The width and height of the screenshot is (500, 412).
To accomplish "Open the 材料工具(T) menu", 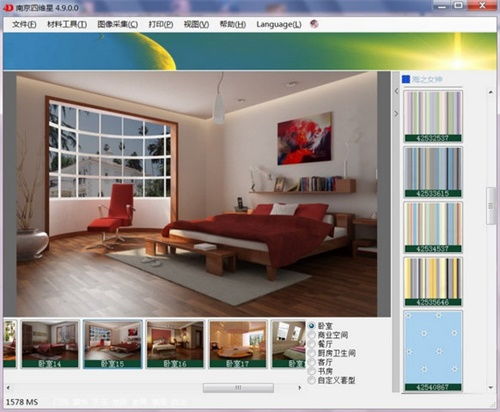I will coord(67,24).
